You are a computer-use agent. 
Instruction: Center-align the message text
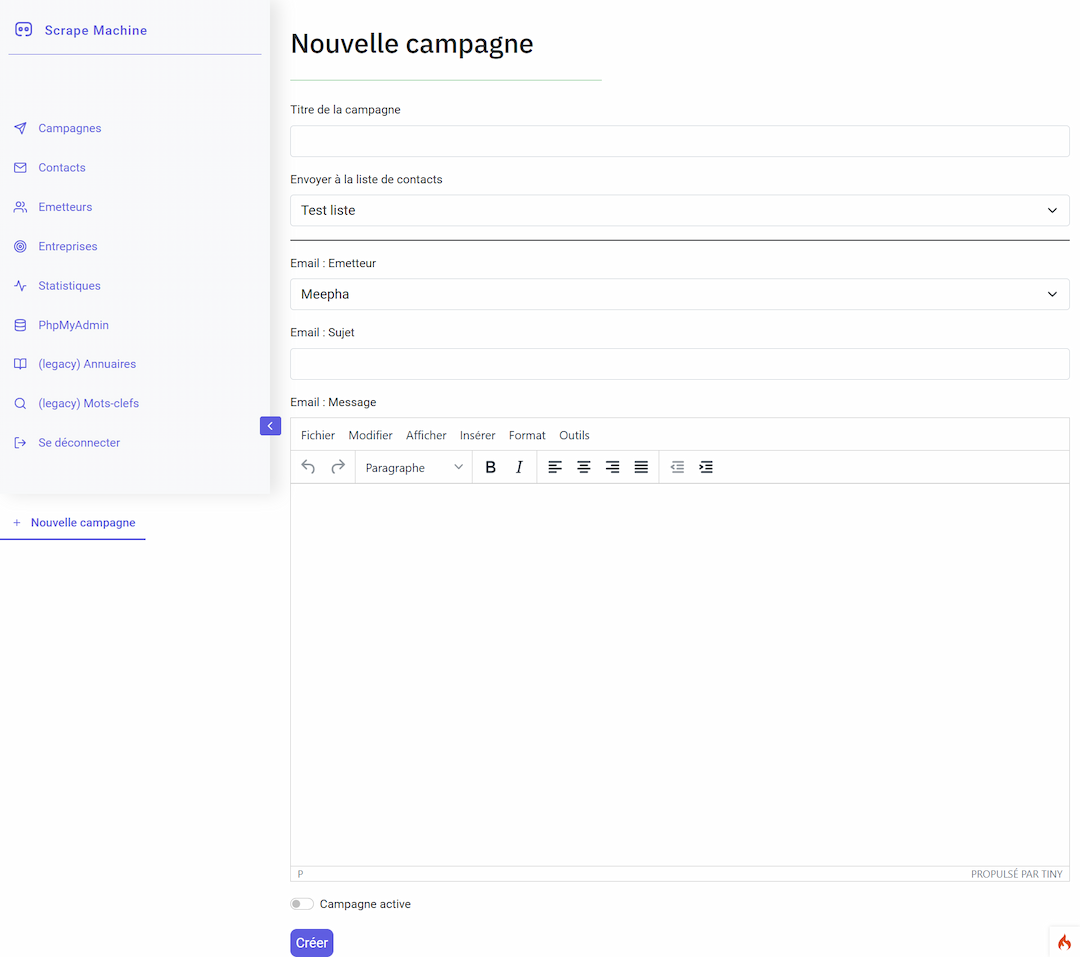583,467
